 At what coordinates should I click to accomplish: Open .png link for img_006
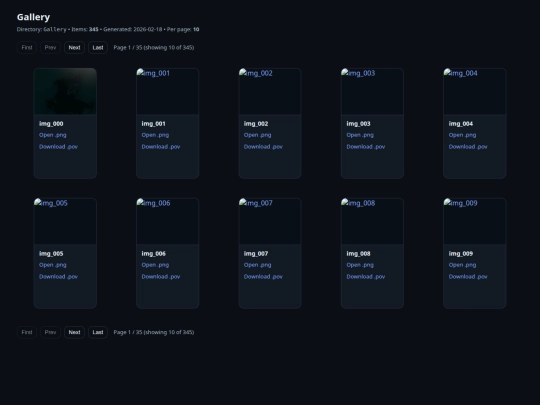click(x=155, y=265)
